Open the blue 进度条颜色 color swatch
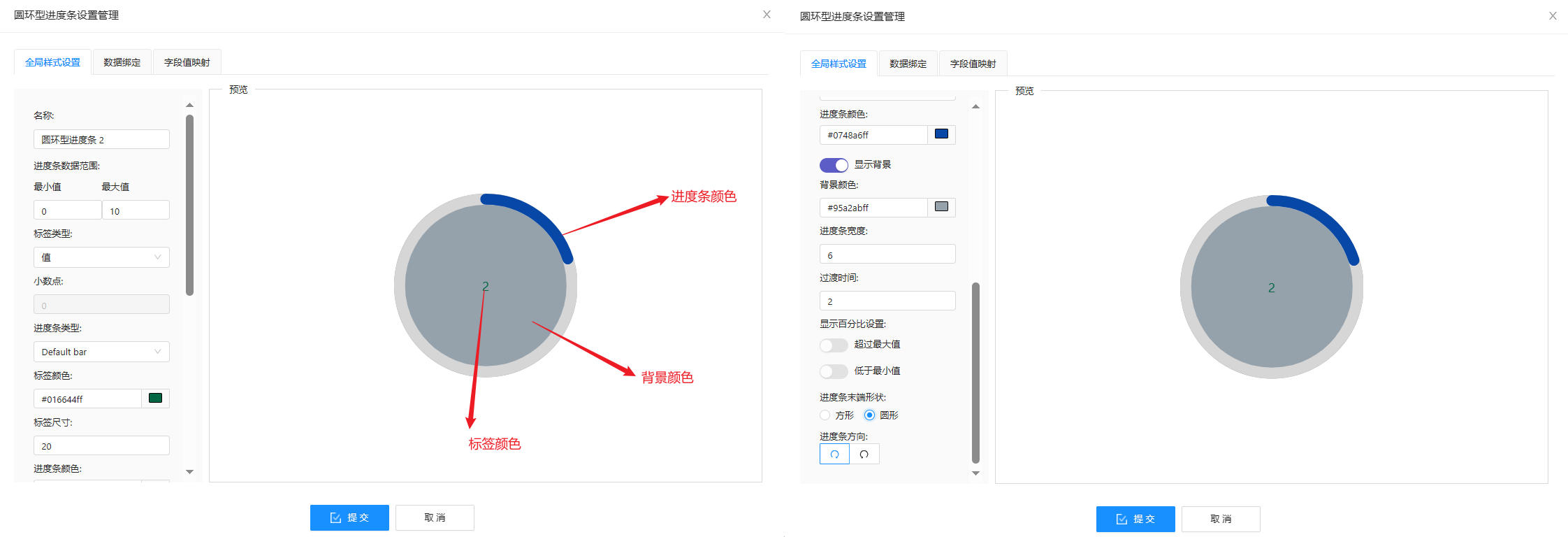The height and width of the screenshot is (537, 1568). pyautogui.click(x=941, y=134)
